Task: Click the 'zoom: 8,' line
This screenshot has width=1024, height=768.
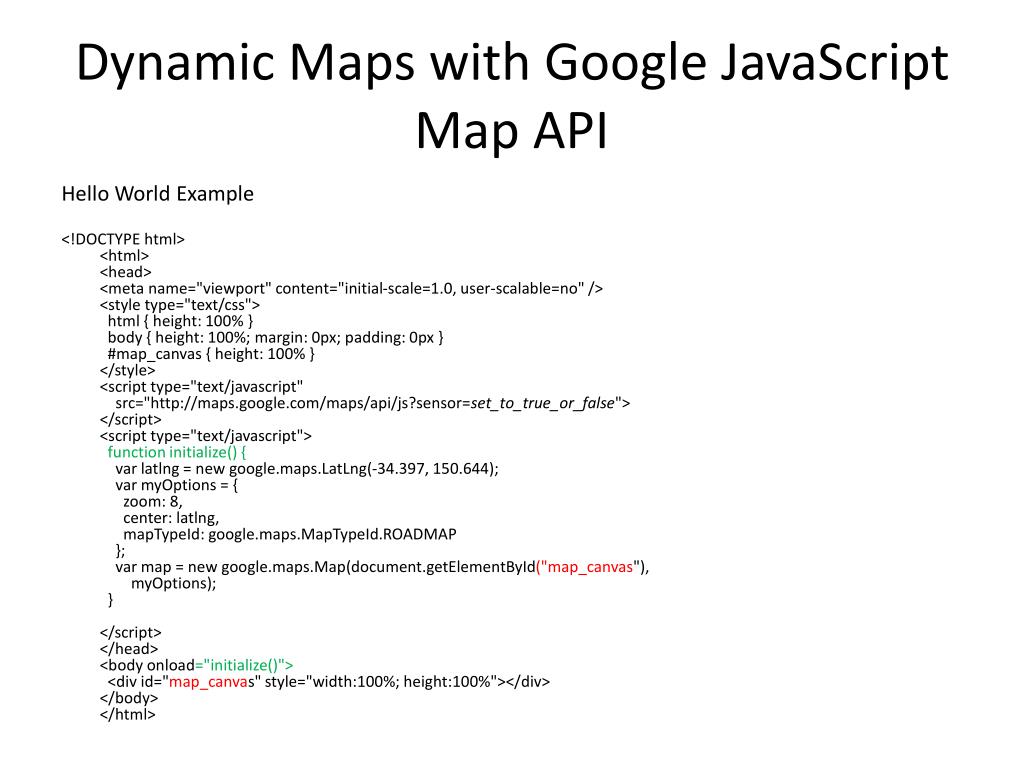Action: tap(153, 502)
